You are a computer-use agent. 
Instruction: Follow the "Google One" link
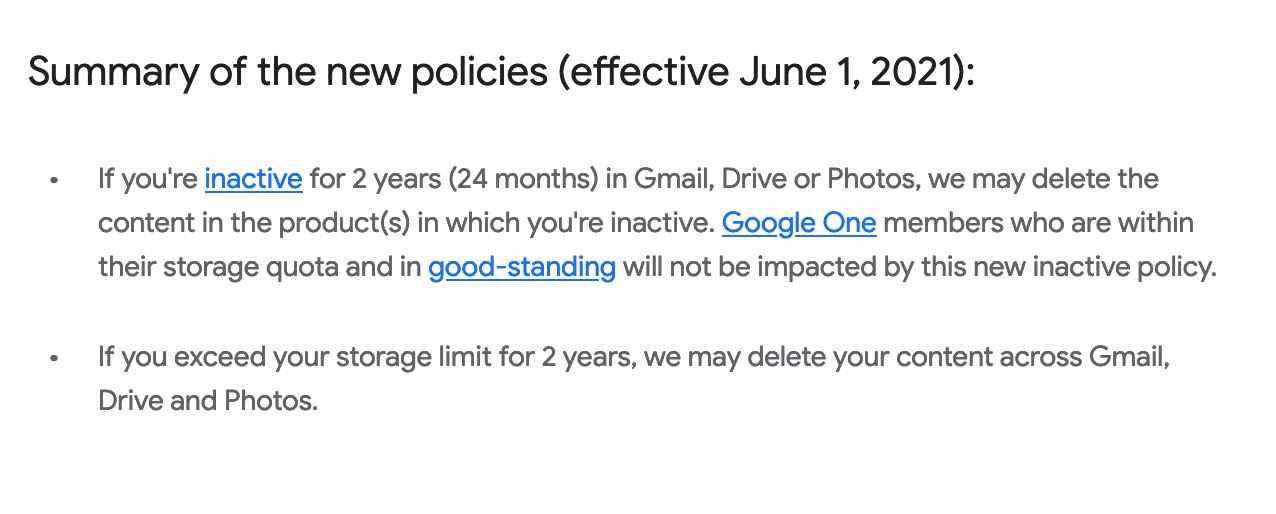pyautogui.click(x=799, y=223)
